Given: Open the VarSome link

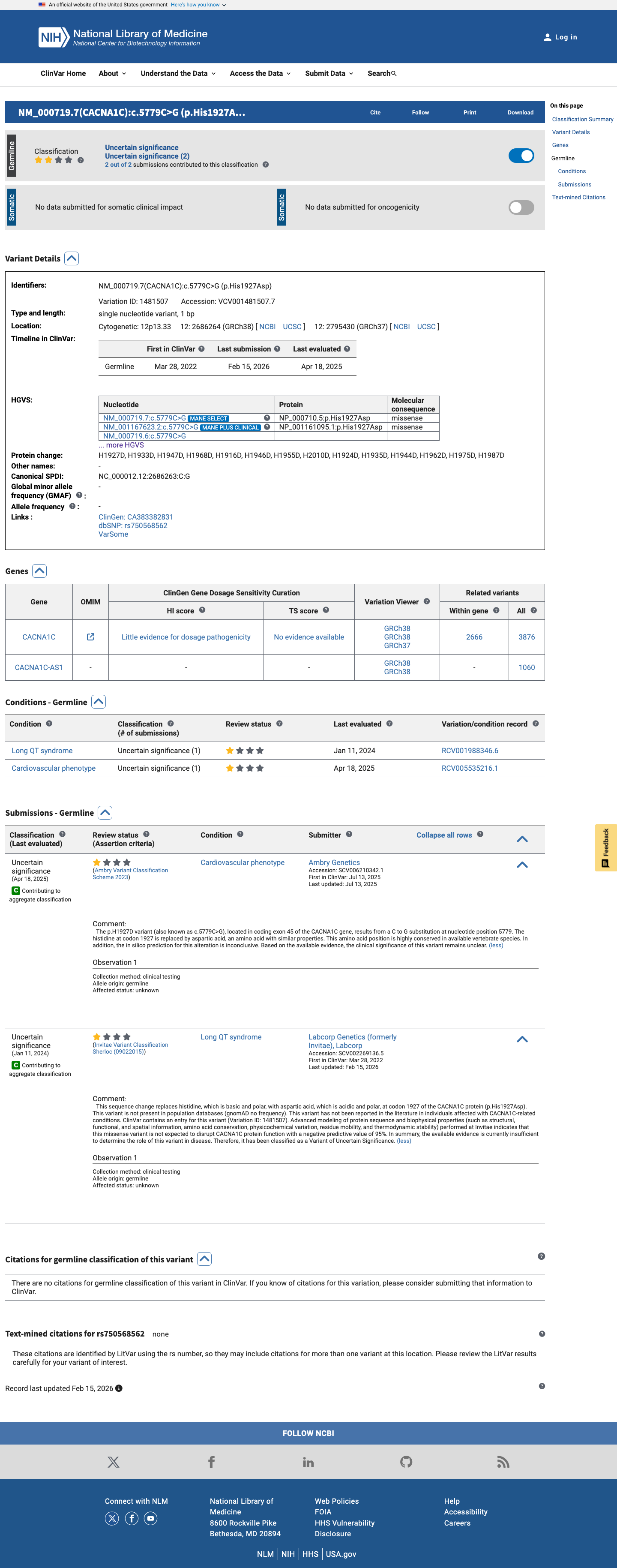Looking at the screenshot, I should click(x=113, y=535).
